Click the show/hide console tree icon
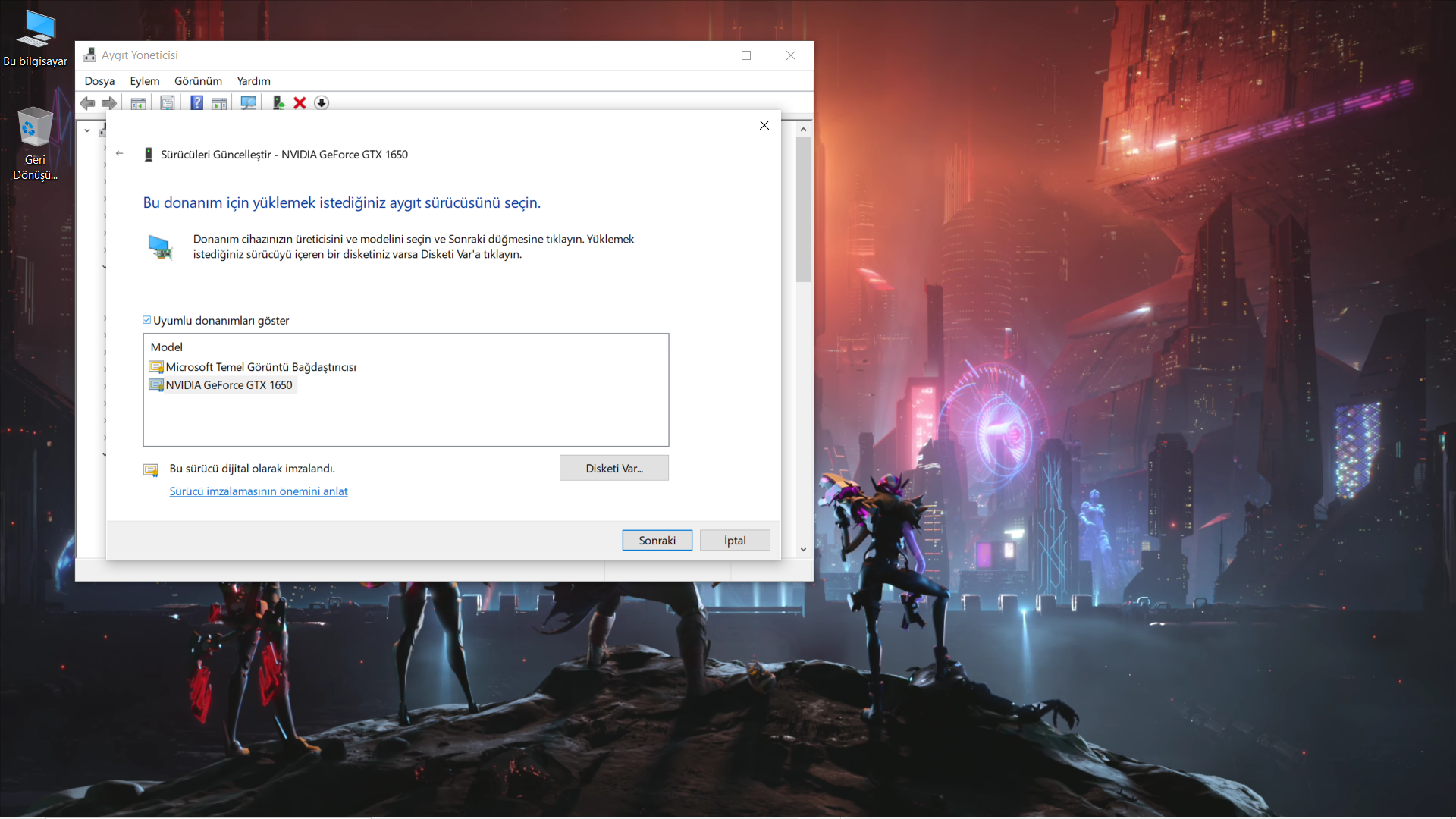 [x=138, y=103]
